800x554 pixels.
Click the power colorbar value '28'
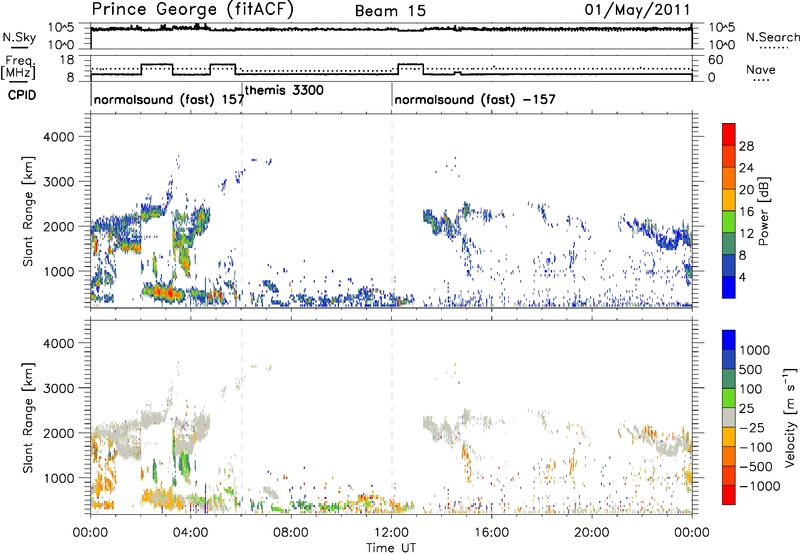(746, 146)
